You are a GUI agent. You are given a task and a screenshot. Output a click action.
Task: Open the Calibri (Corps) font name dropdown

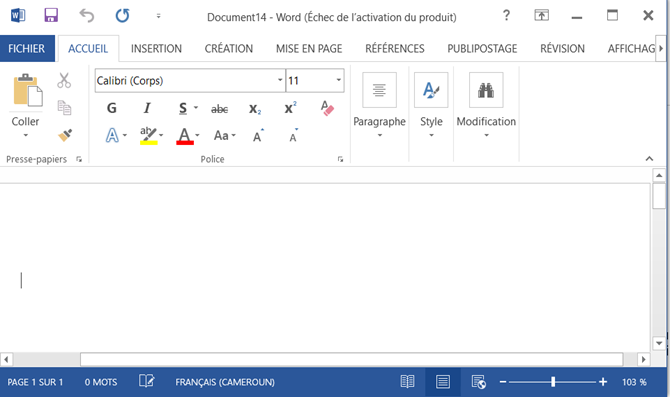click(280, 80)
